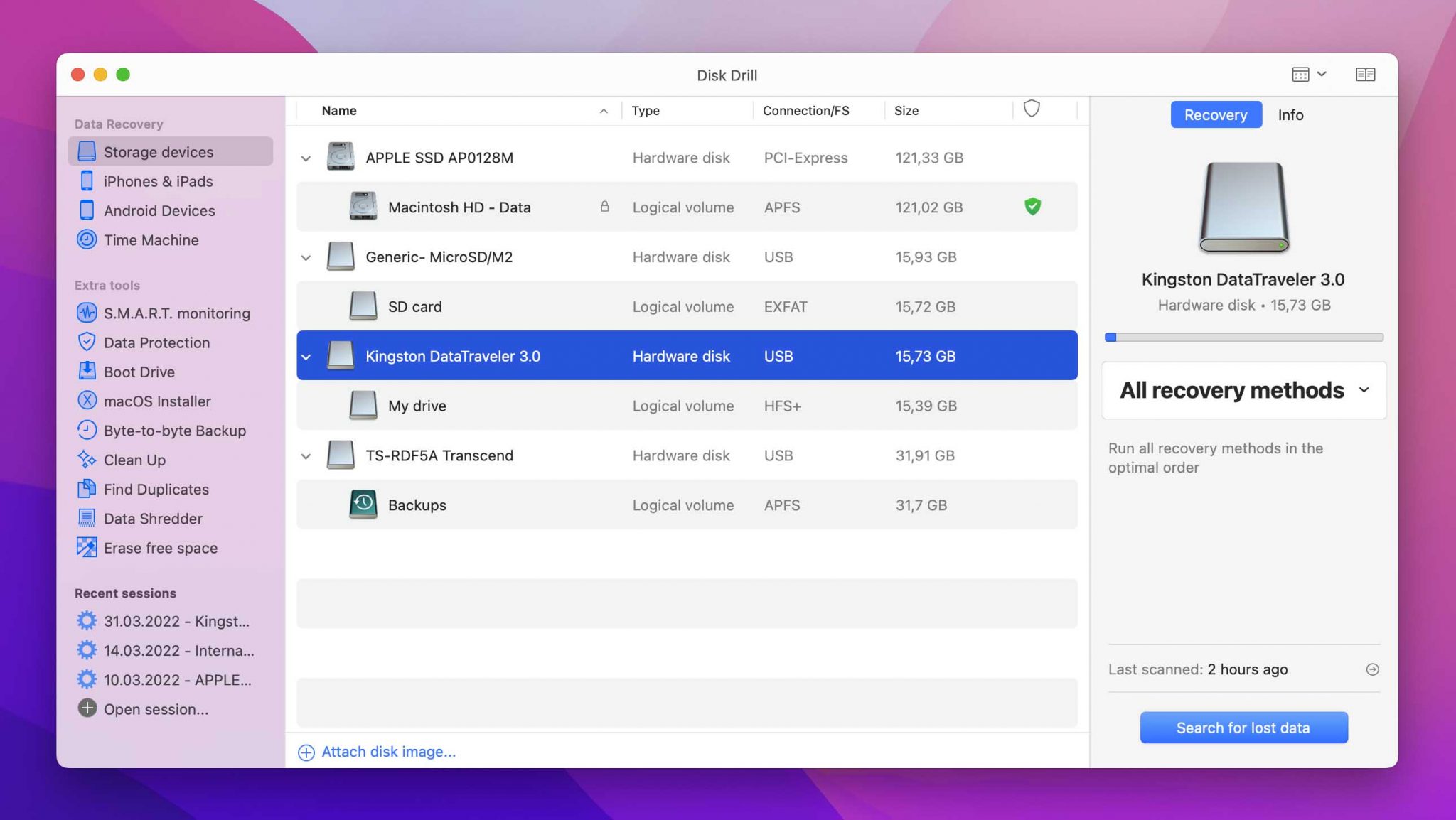Expand the TS-RDF5A Transcend device
Screen dimensions: 1456x820
click(x=305, y=455)
